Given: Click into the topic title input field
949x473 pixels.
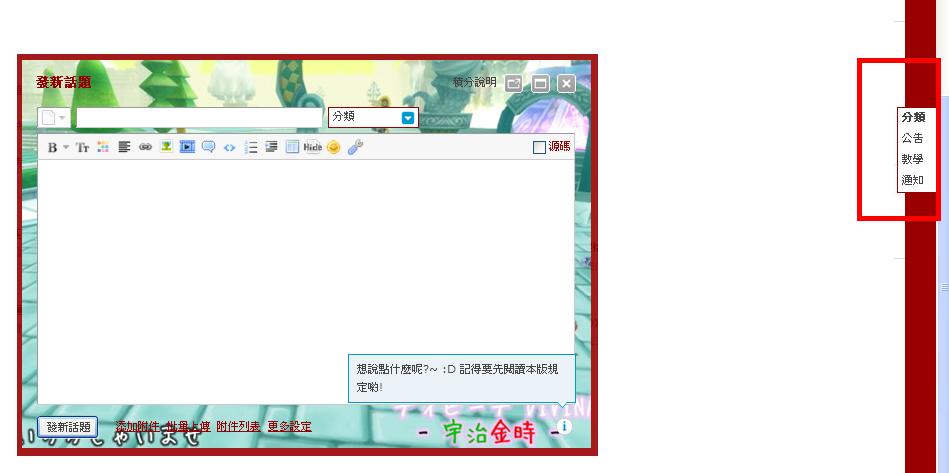Looking at the screenshot, I should tap(198, 117).
